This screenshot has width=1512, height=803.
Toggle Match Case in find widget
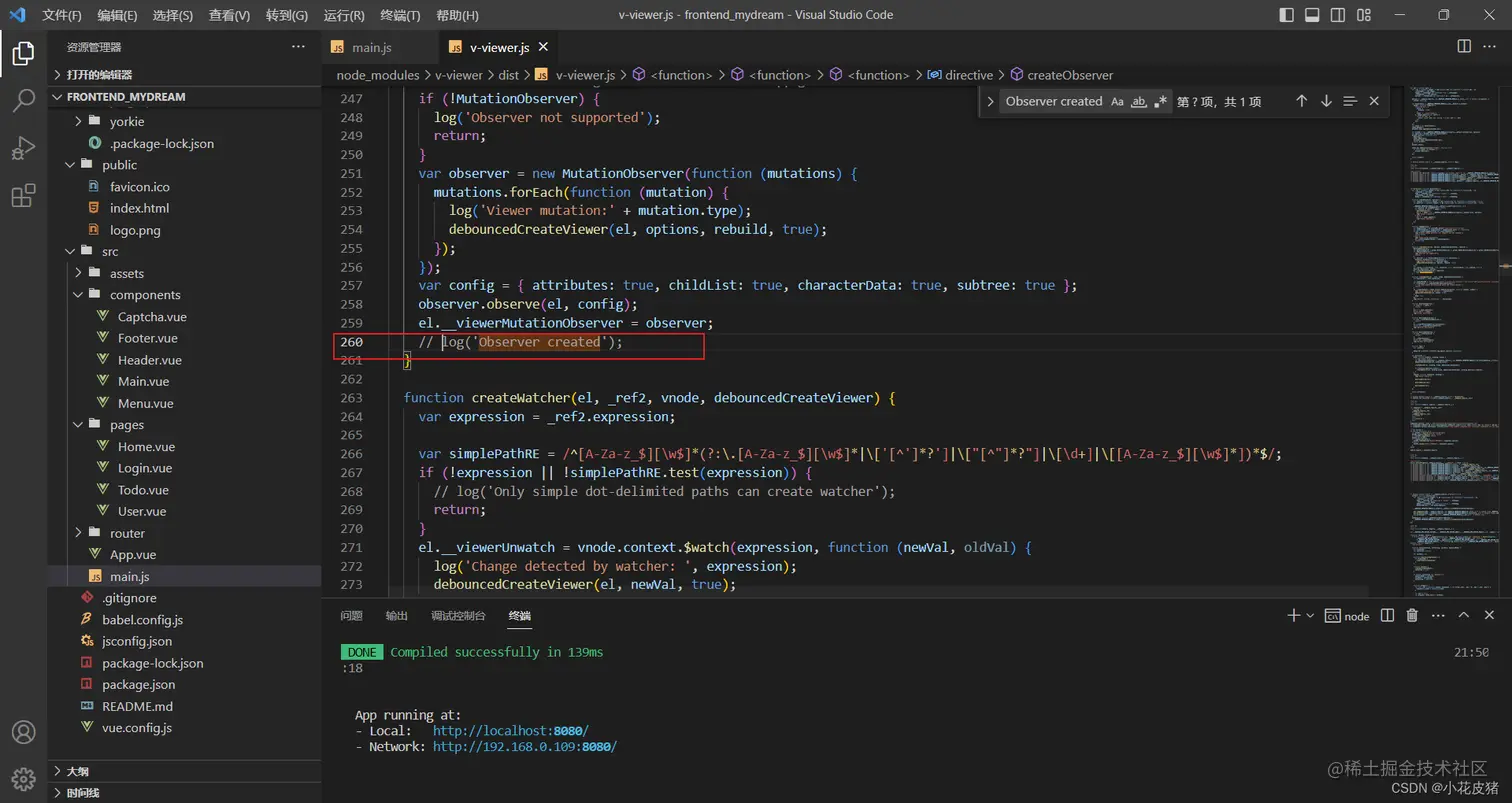(1117, 101)
